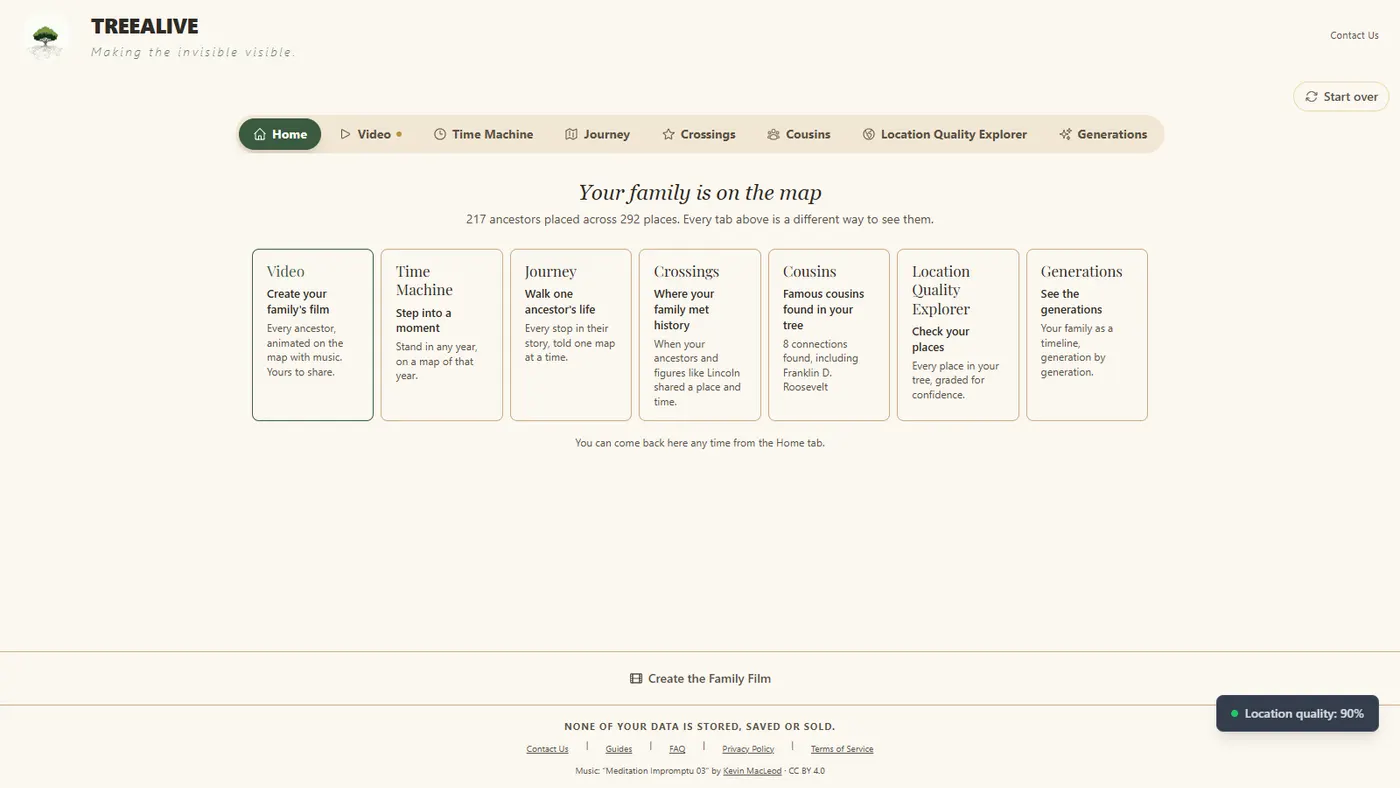Open the Location Quality Explorer tab
Image resolution: width=1400 pixels, height=788 pixels.
pyautogui.click(x=944, y=134)
